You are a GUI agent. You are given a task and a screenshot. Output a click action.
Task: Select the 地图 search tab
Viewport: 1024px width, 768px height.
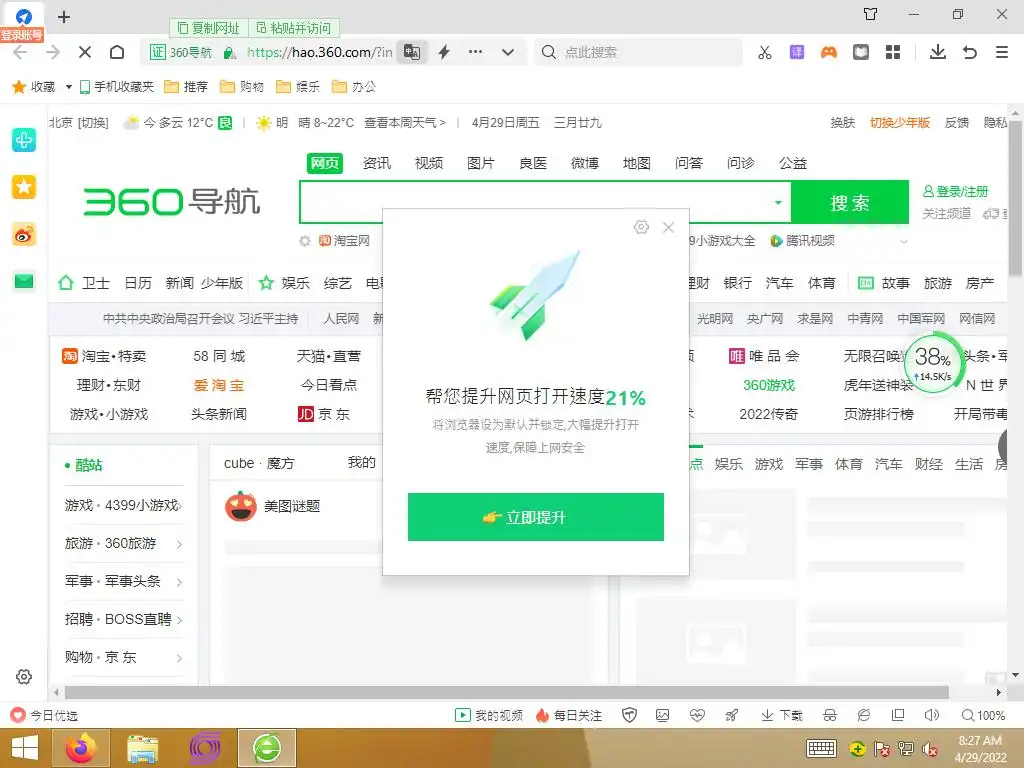tap(637, 163)
